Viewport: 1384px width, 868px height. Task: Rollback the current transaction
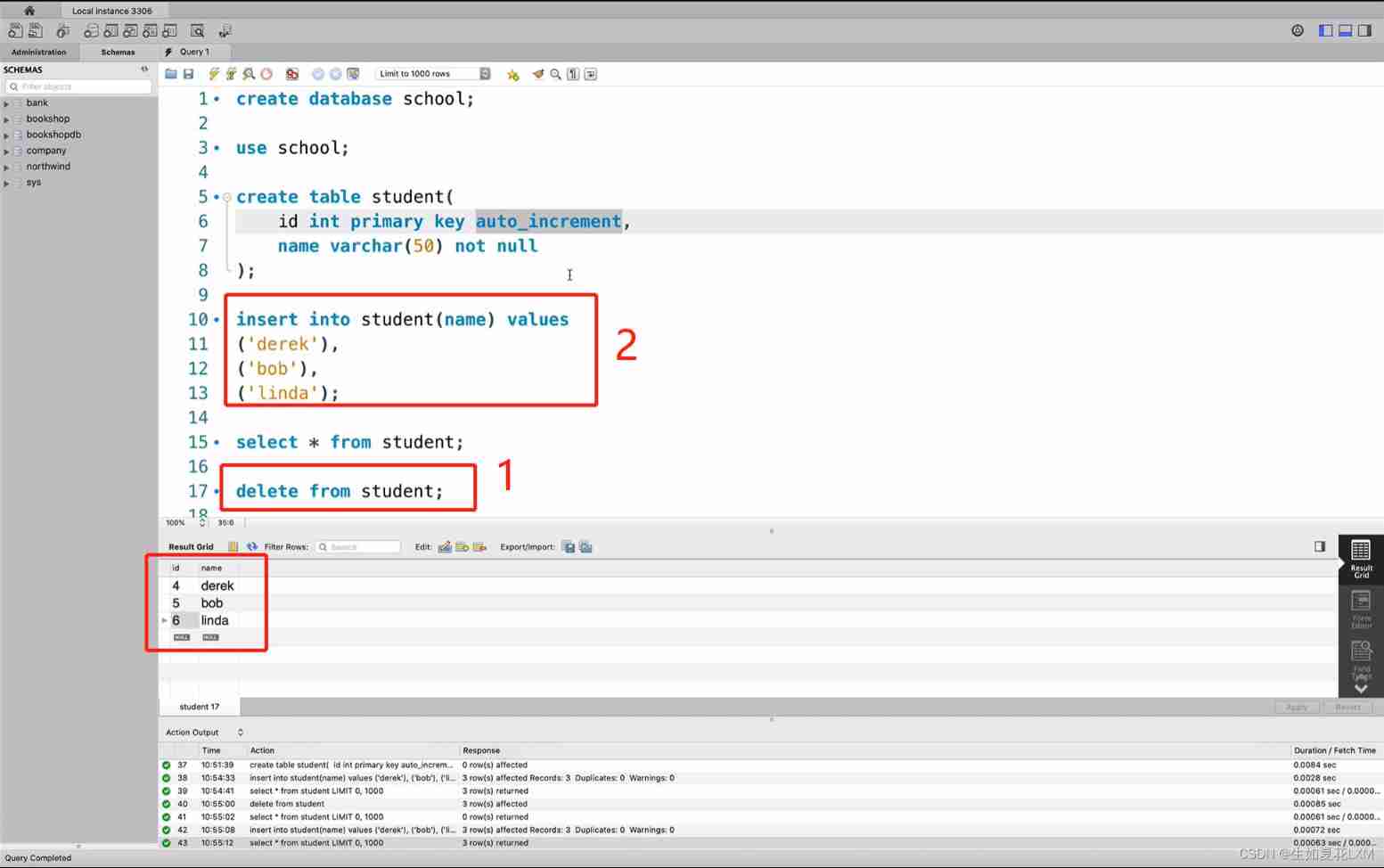335,74
